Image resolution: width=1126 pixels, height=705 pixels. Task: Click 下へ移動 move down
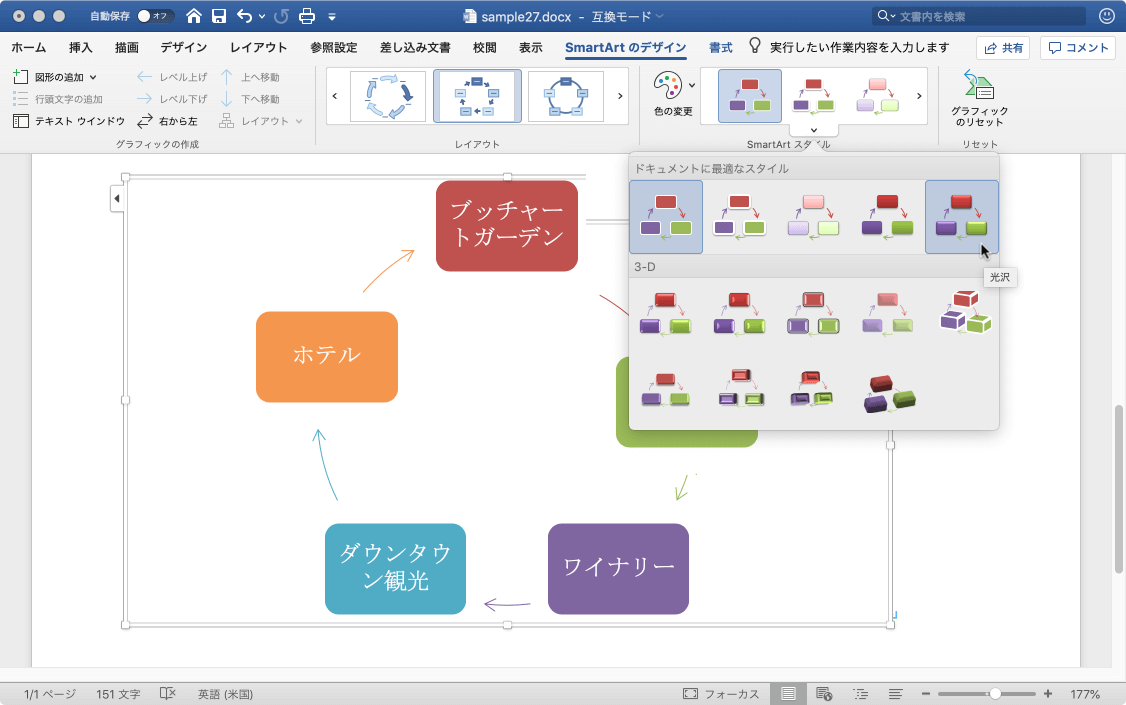click(250, 99)
